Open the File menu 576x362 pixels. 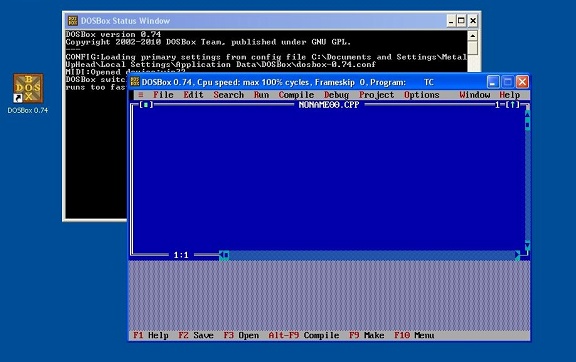163,95
